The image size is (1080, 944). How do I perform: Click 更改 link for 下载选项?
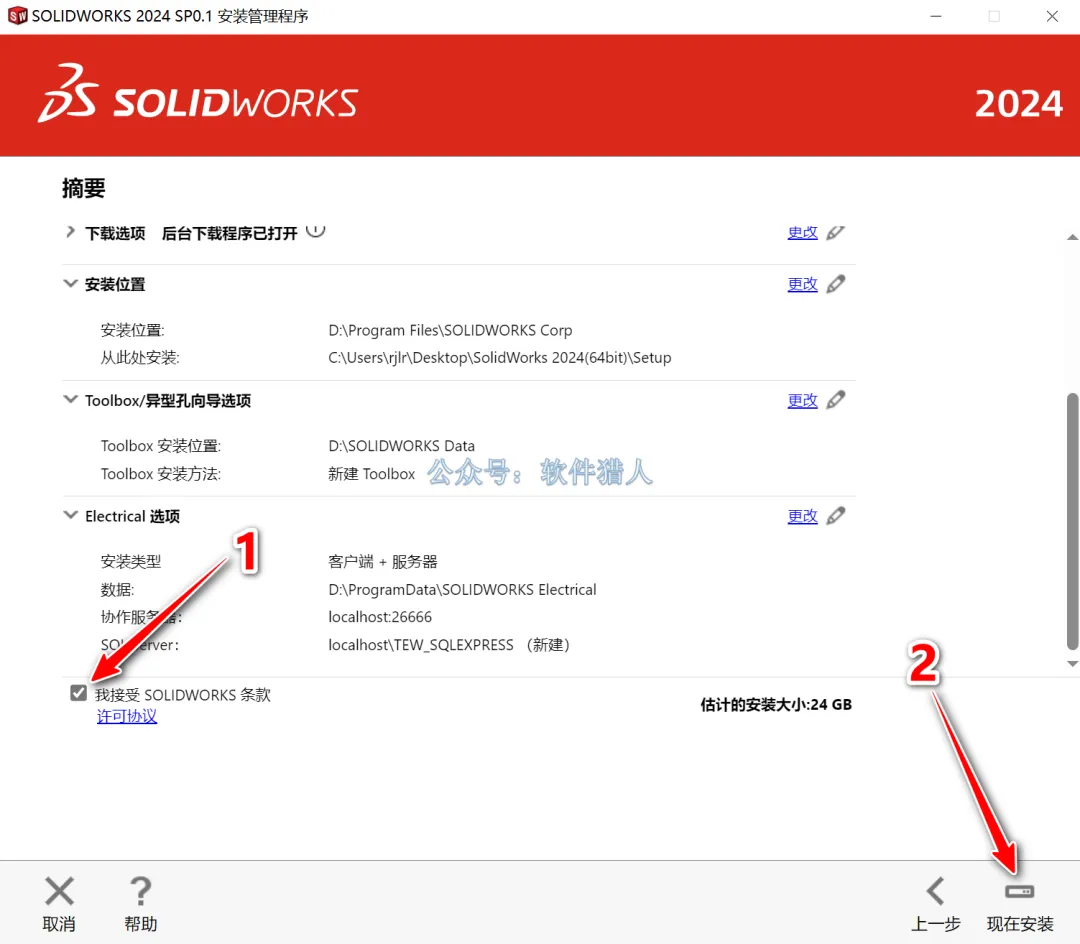click(x=802, y=233)
